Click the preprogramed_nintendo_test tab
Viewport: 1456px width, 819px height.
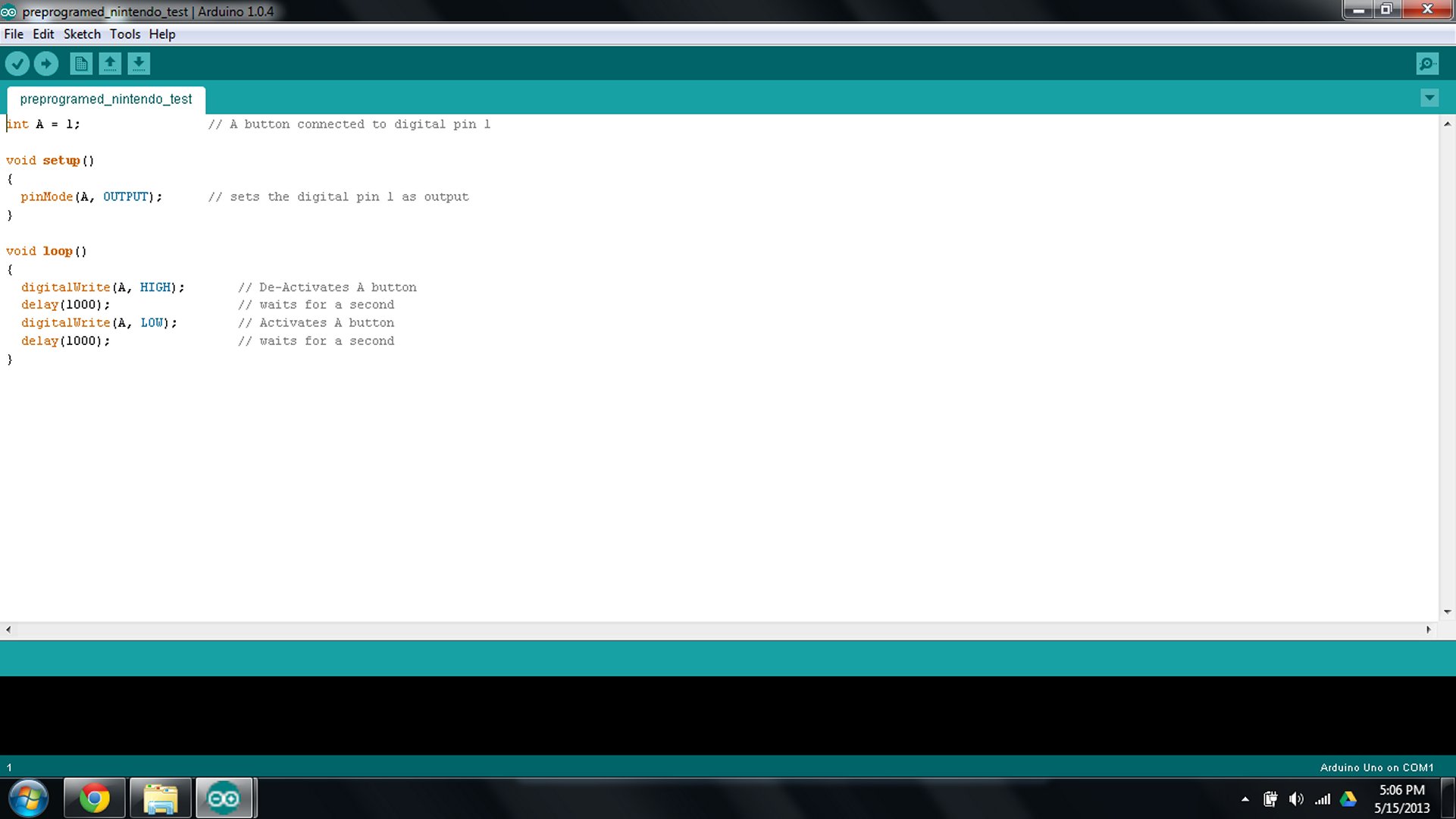106,99
